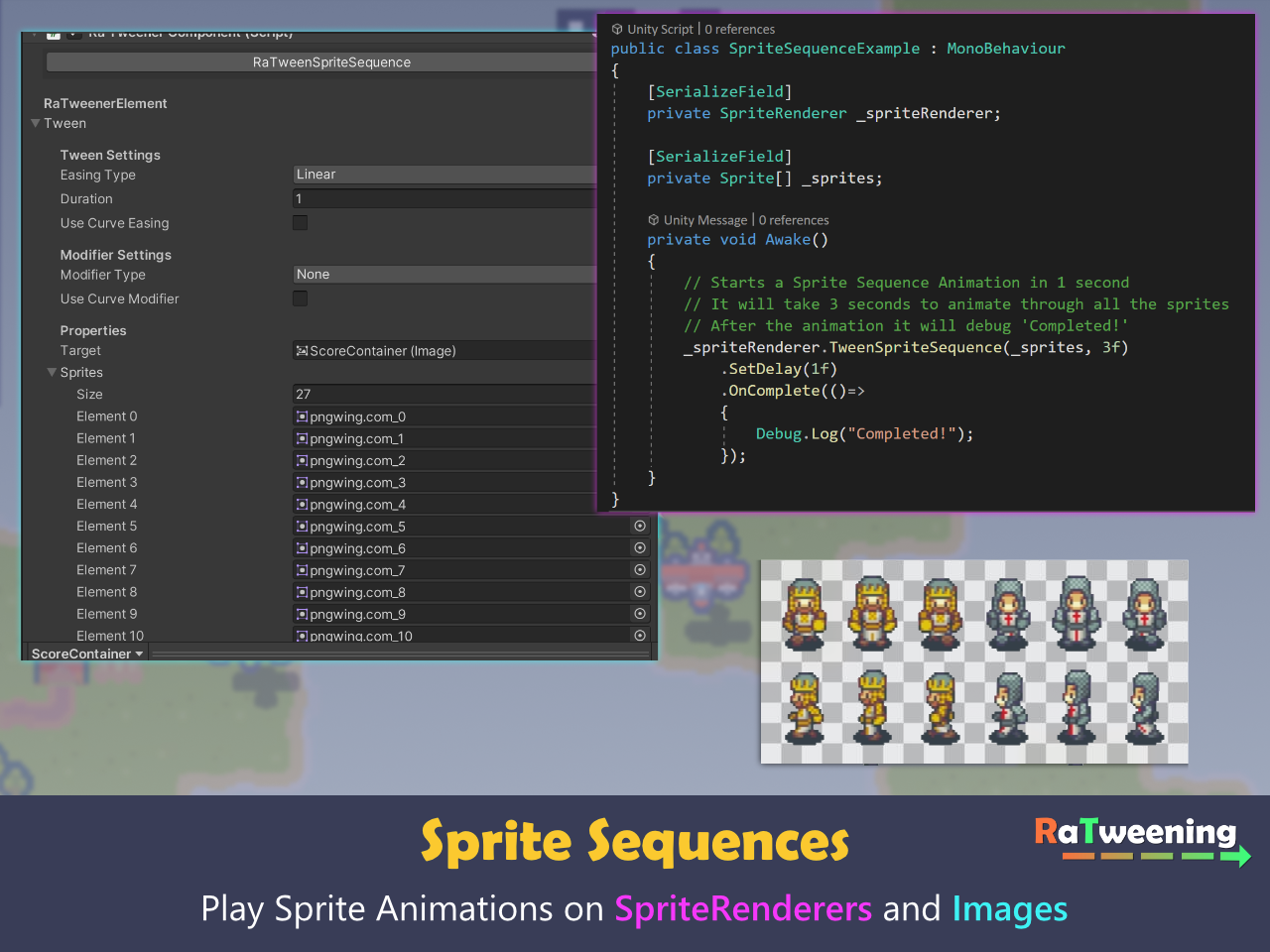Click the 0 references link above Awake
Screen dimensions: 1270x952
pyautogui.click(x=794, y=220)
